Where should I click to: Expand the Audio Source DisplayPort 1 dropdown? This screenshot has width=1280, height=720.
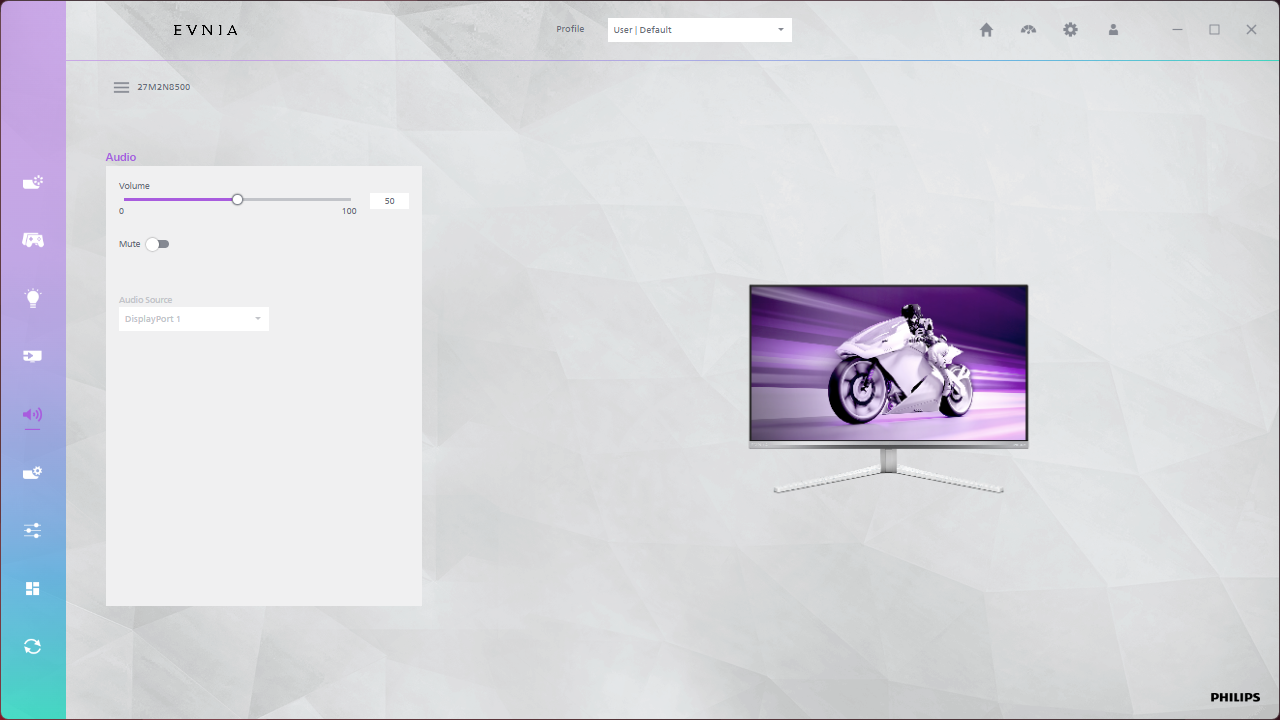tap(194, 319)
